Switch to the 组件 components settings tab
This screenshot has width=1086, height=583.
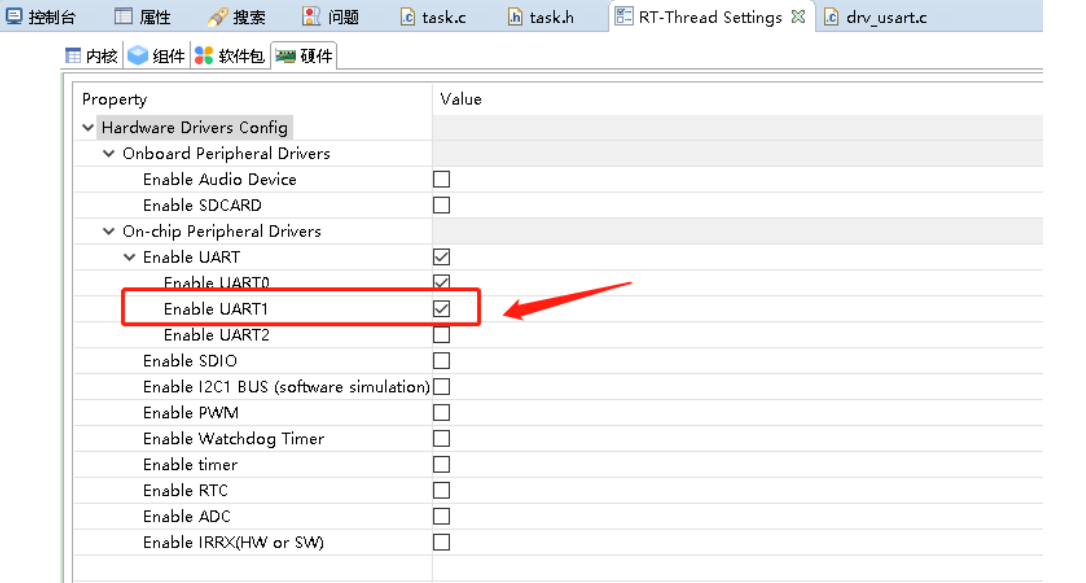point(157,55)
